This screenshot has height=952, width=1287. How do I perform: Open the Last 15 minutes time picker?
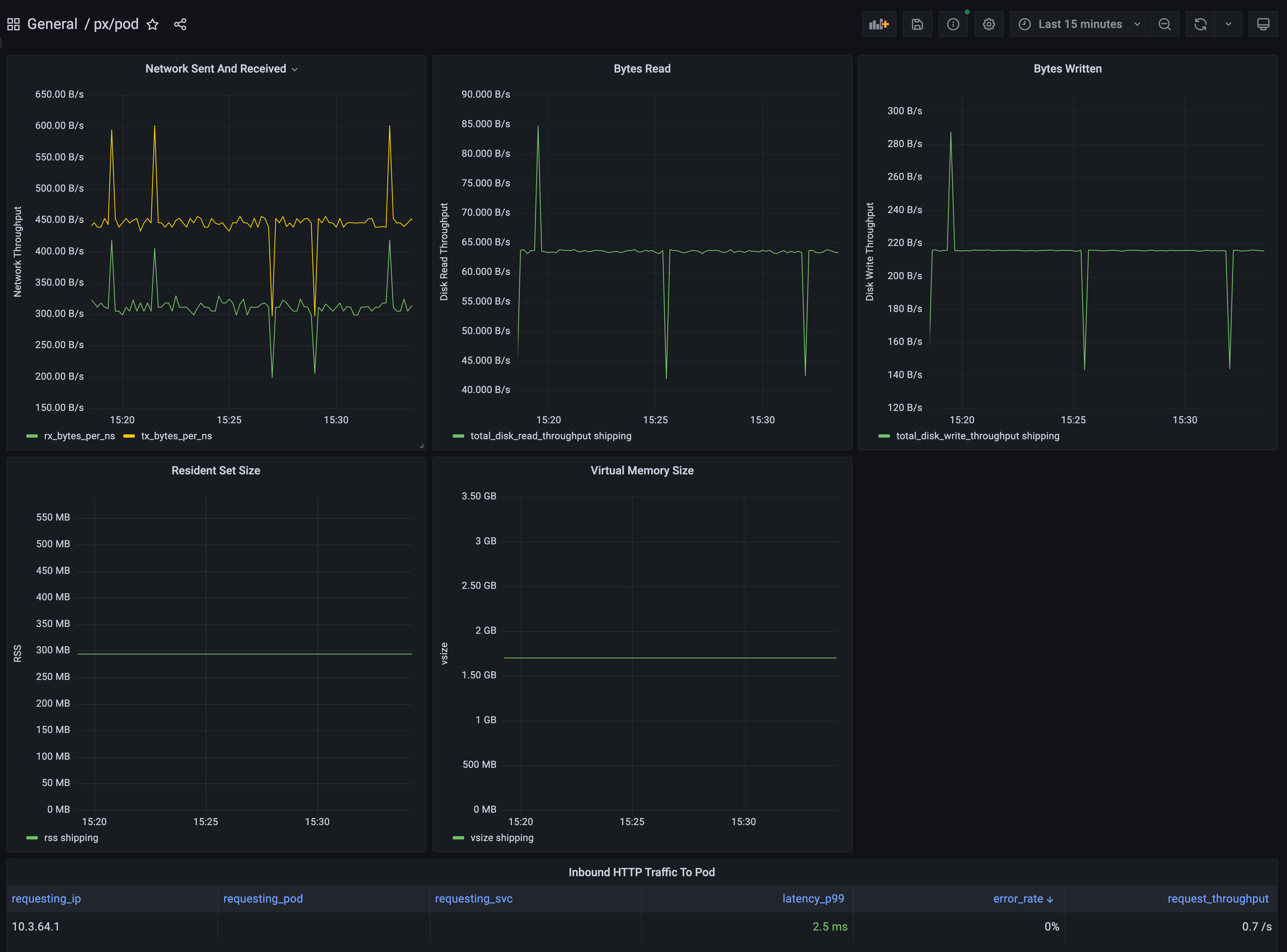(1080, 24)
